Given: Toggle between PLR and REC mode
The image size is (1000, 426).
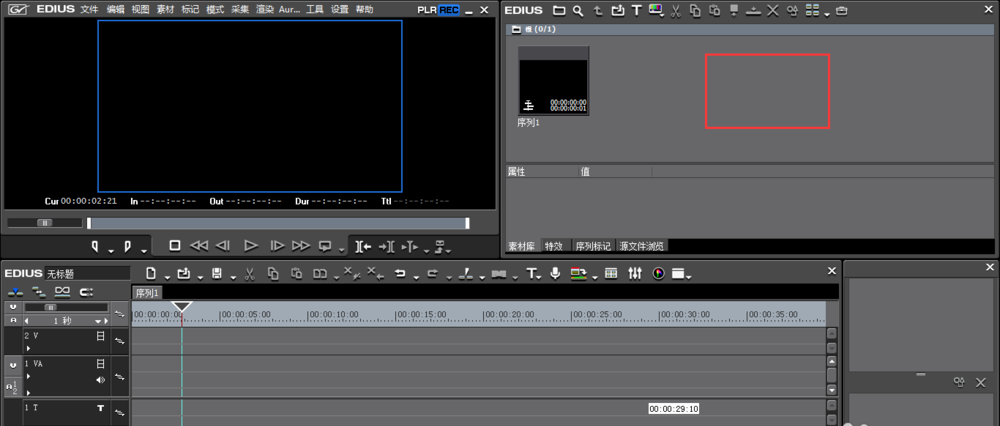Looking at the screenshot, I should pyautogui.click(x=437, y=9).
